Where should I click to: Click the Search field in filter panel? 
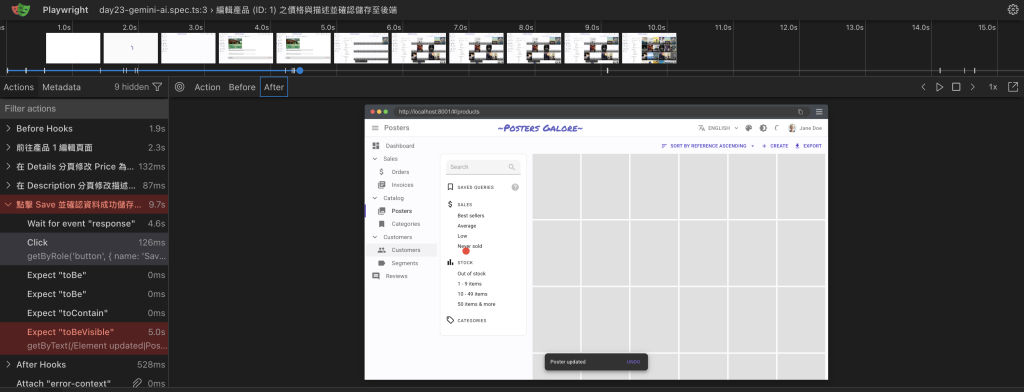(483, 167)
